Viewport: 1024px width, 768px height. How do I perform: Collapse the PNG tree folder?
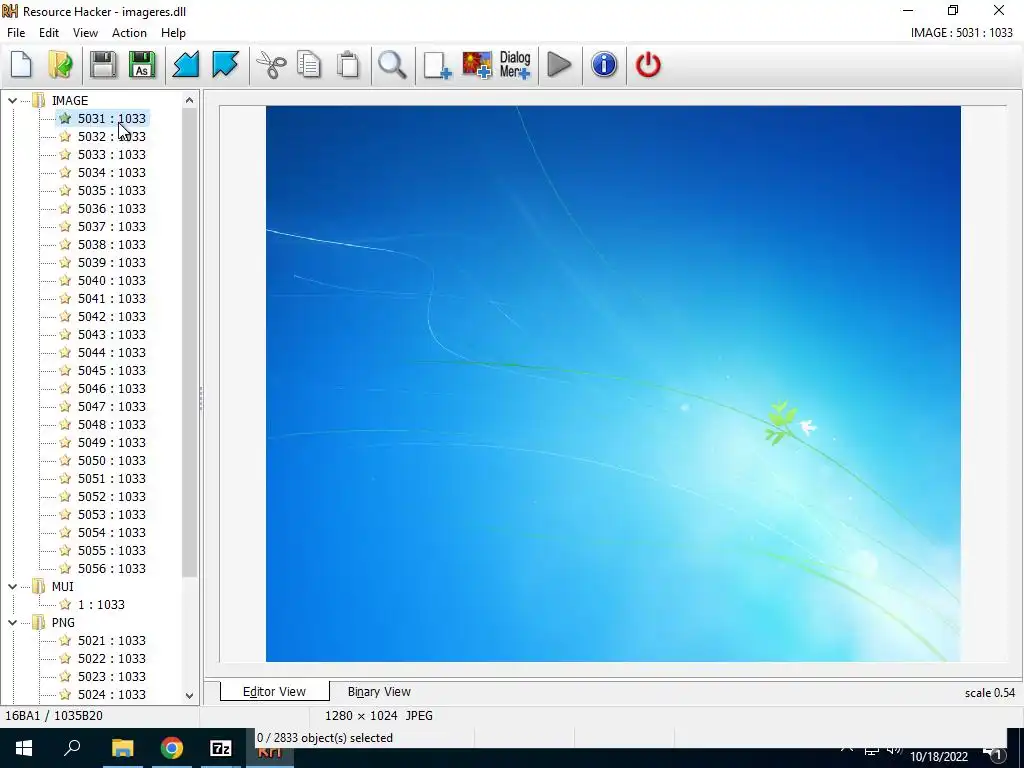tap(12, 622)
